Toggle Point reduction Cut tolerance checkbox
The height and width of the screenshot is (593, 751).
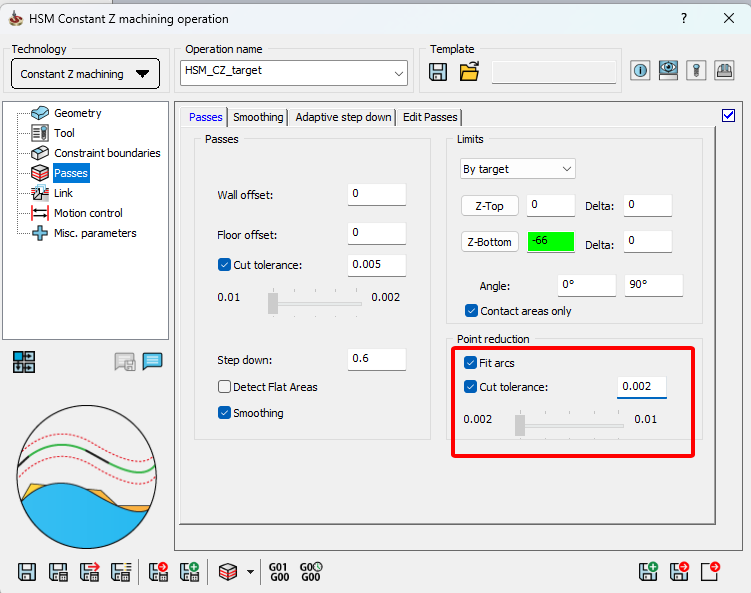[470, 387]
